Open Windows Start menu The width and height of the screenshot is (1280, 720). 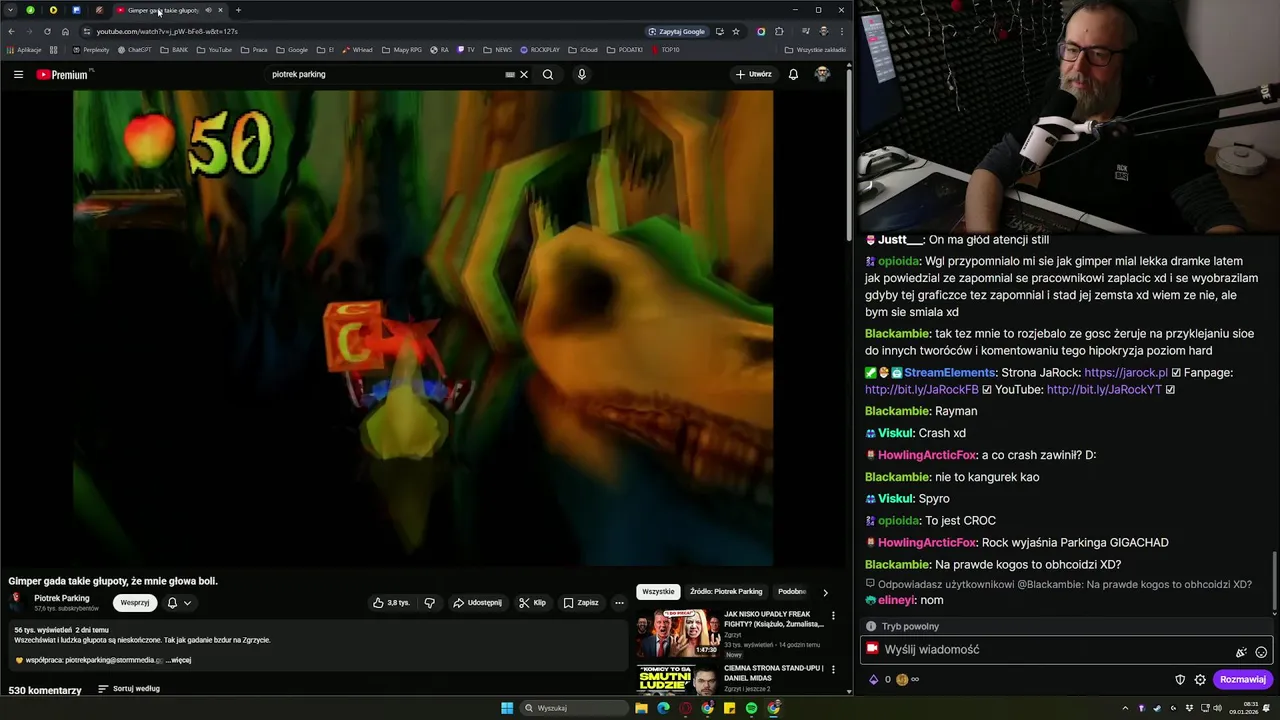click(507, 708)
